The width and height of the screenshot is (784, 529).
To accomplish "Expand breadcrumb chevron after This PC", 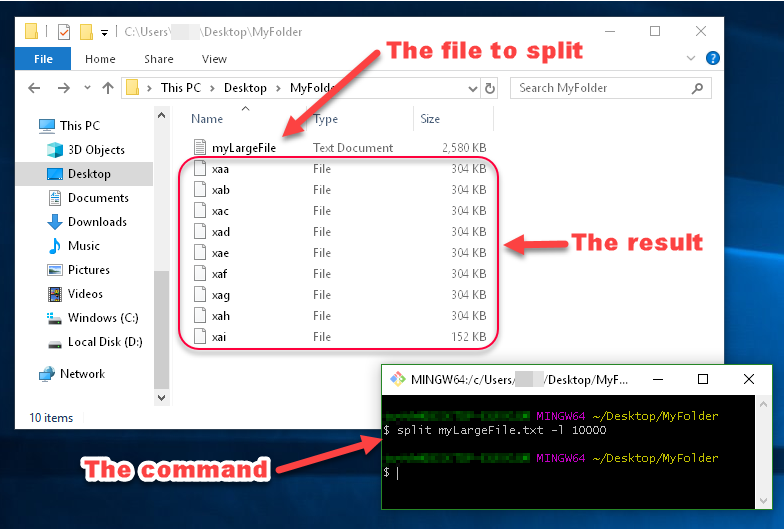I will pyautogui.click(x=212, y=88).
